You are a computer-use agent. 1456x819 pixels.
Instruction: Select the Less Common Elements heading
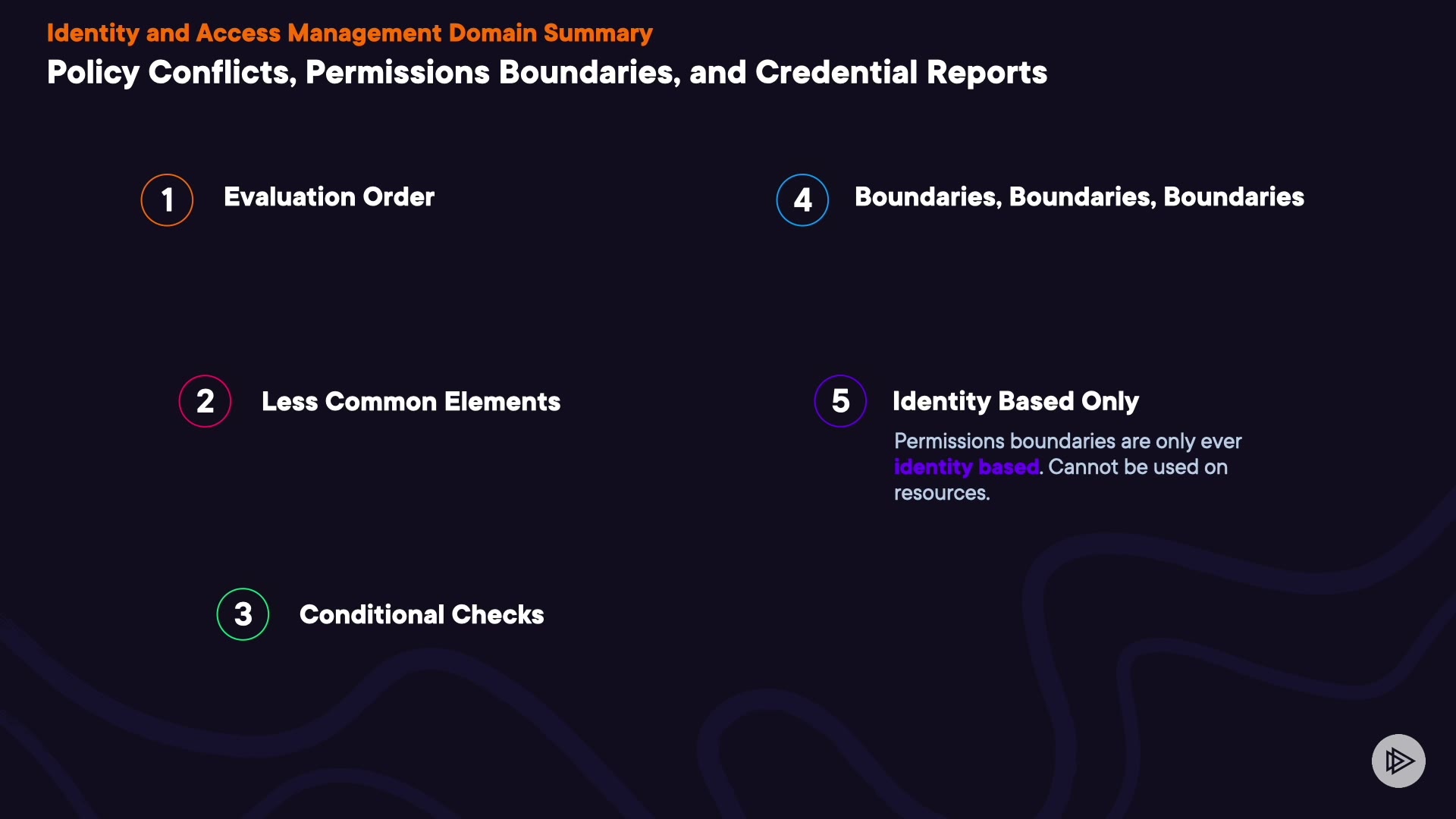pos(411,402)
